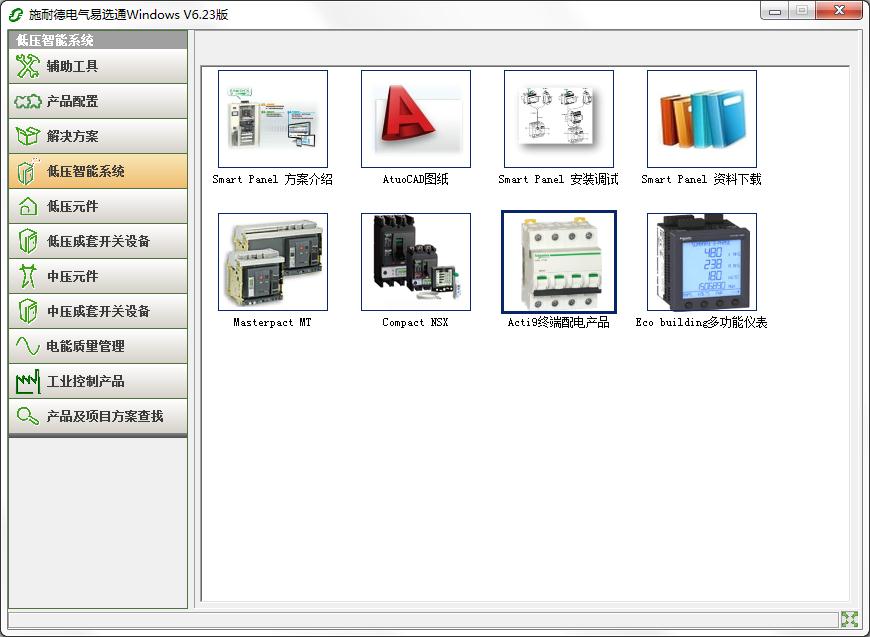Navigate to 工业控制产品

pos(98,381)
